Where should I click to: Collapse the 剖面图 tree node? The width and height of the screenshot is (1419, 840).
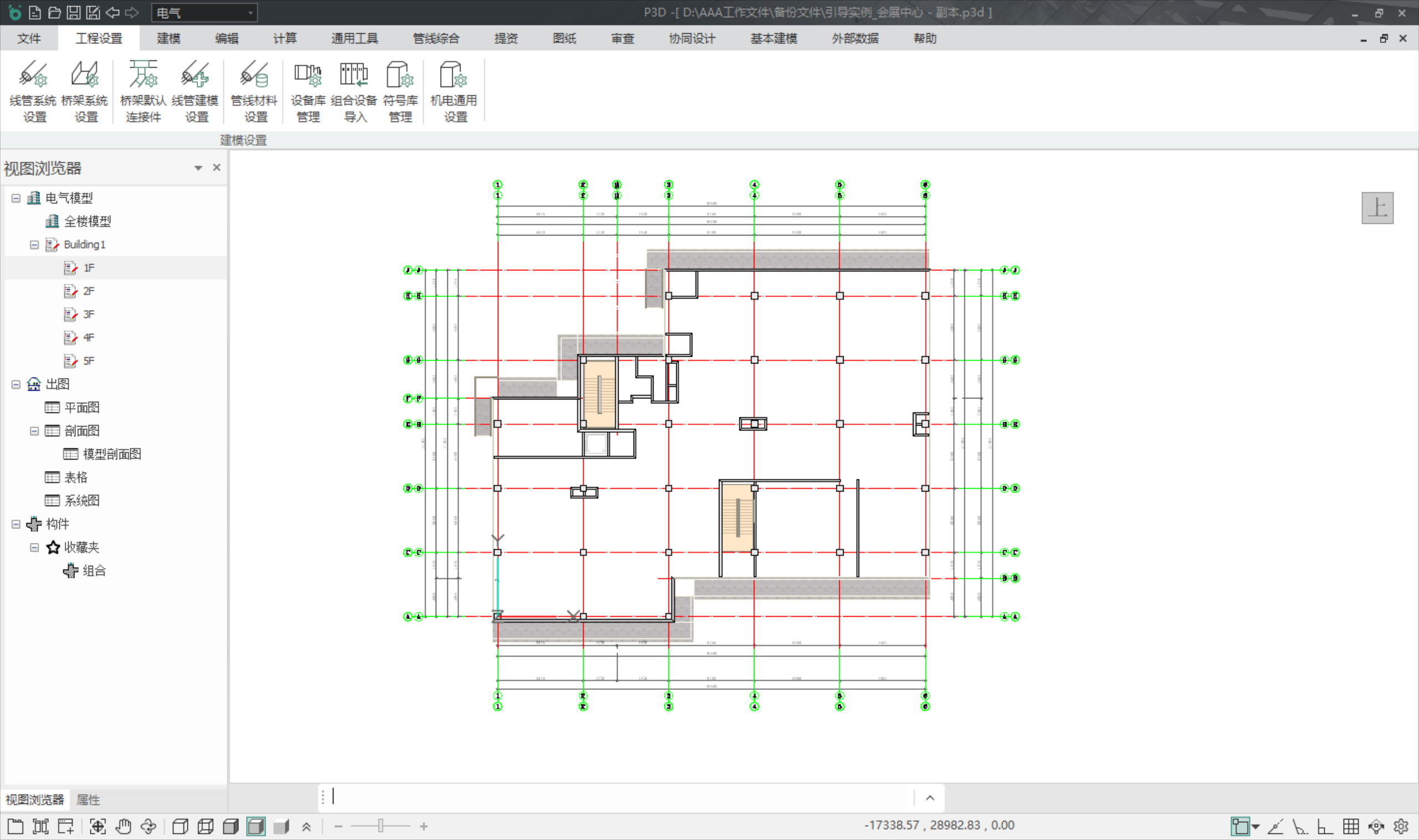click(34, 431)
